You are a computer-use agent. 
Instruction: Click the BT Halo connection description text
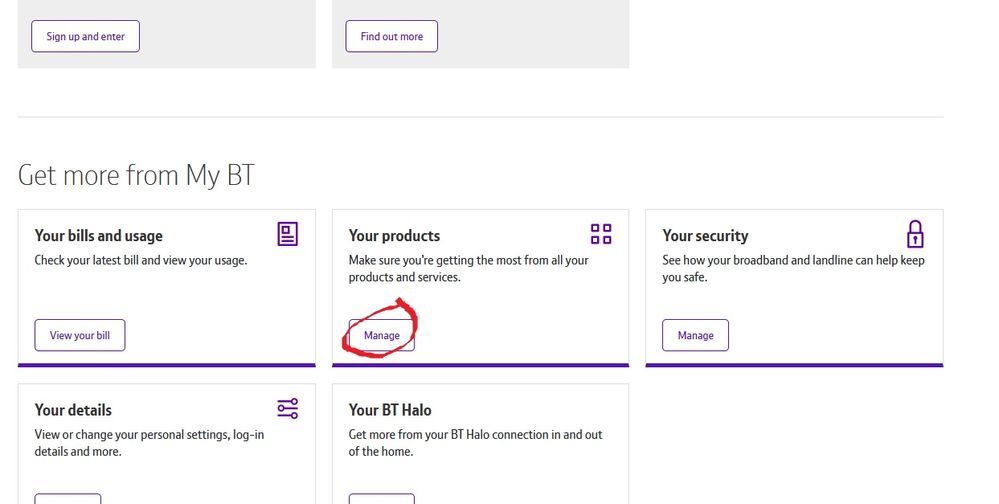point(475,442)
